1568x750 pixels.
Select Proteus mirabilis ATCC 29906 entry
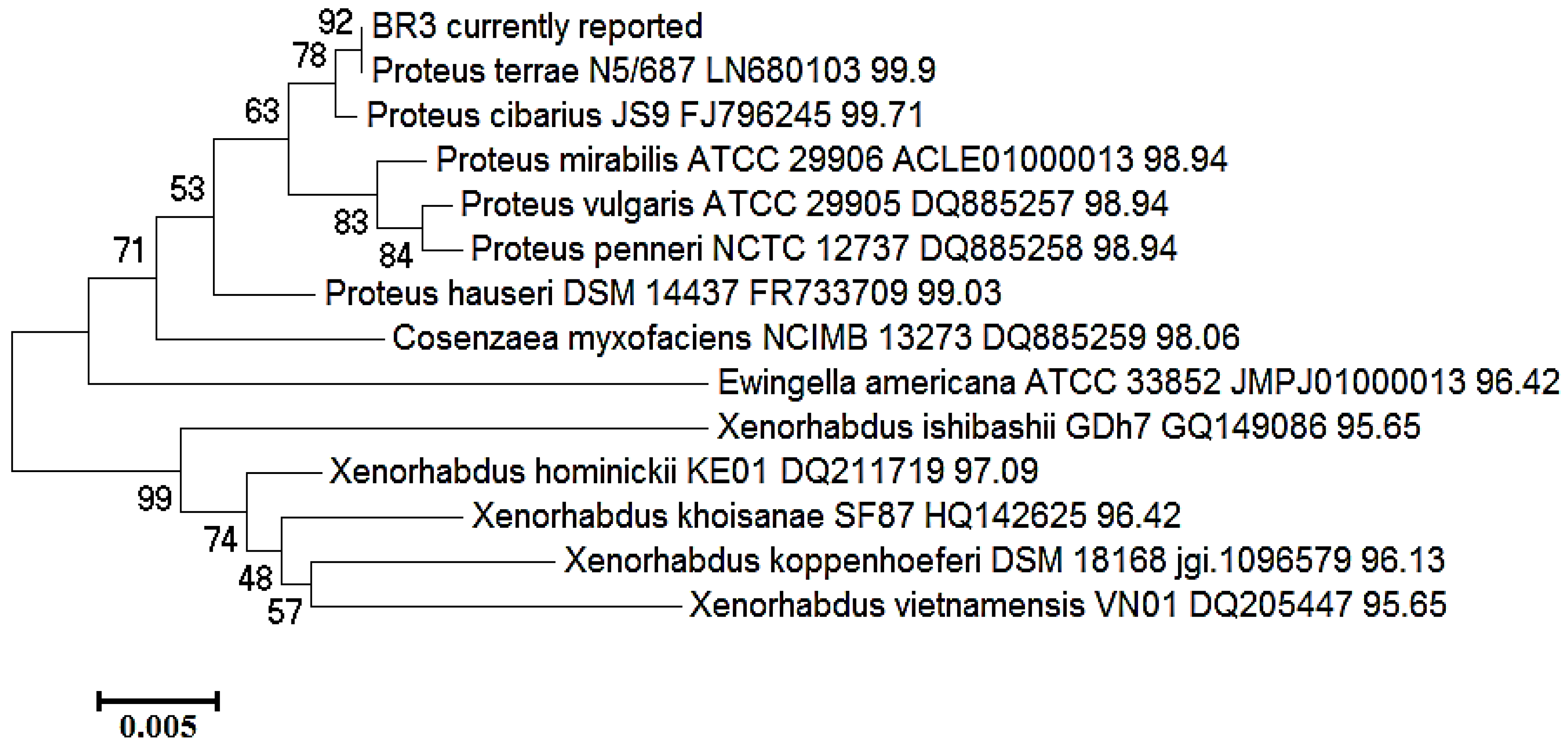pos(831,160)
